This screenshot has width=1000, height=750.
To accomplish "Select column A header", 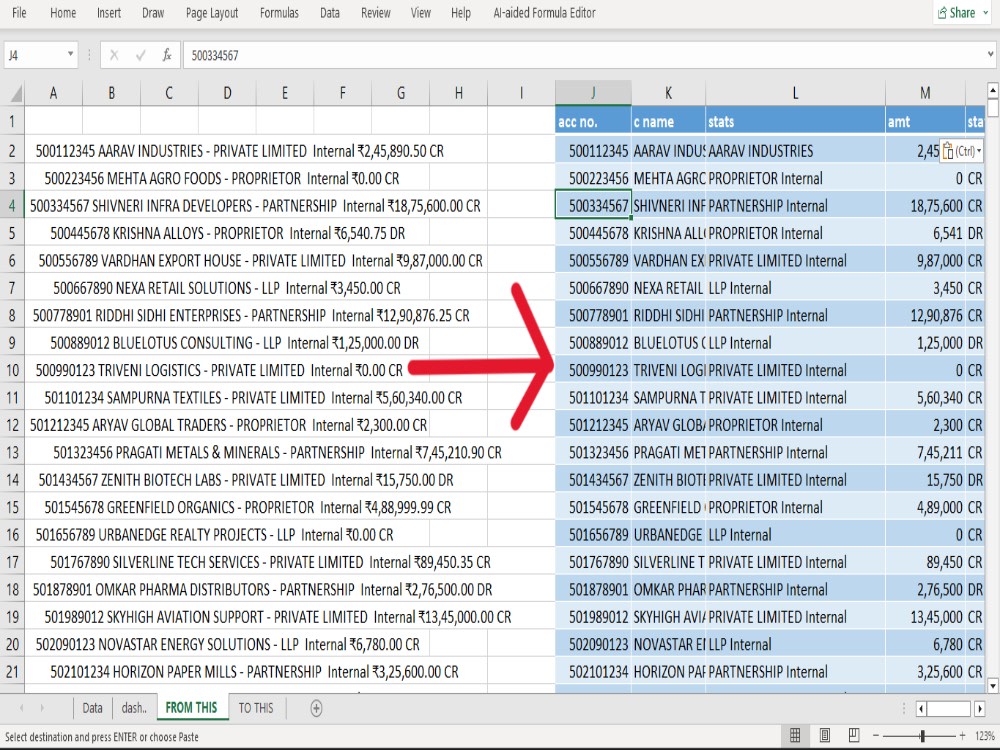I will coord(54,93).
